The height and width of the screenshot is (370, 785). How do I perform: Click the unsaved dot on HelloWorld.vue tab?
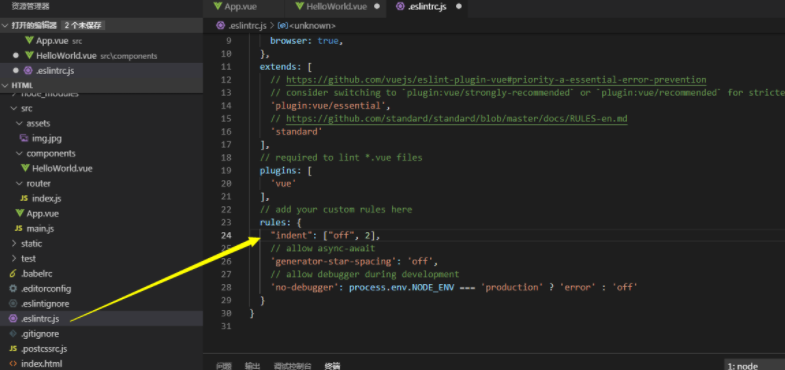tap(377, 7)
